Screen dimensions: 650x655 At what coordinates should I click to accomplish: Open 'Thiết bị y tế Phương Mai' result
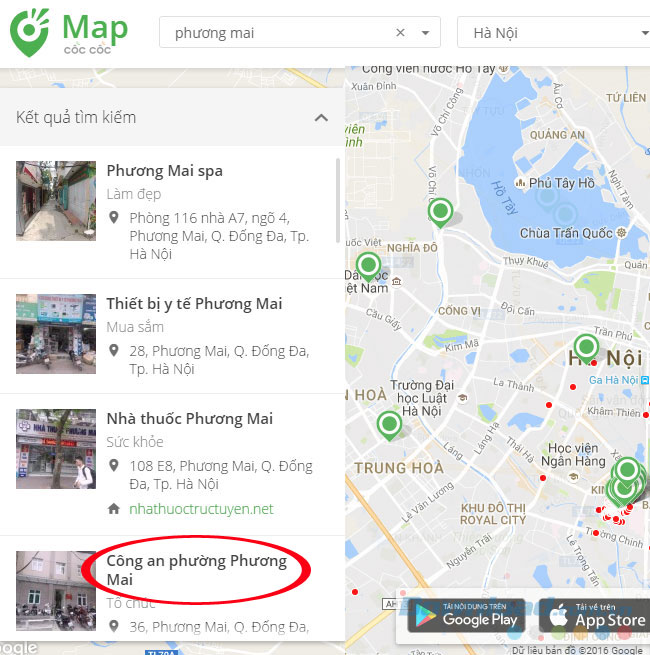(194, 304)
